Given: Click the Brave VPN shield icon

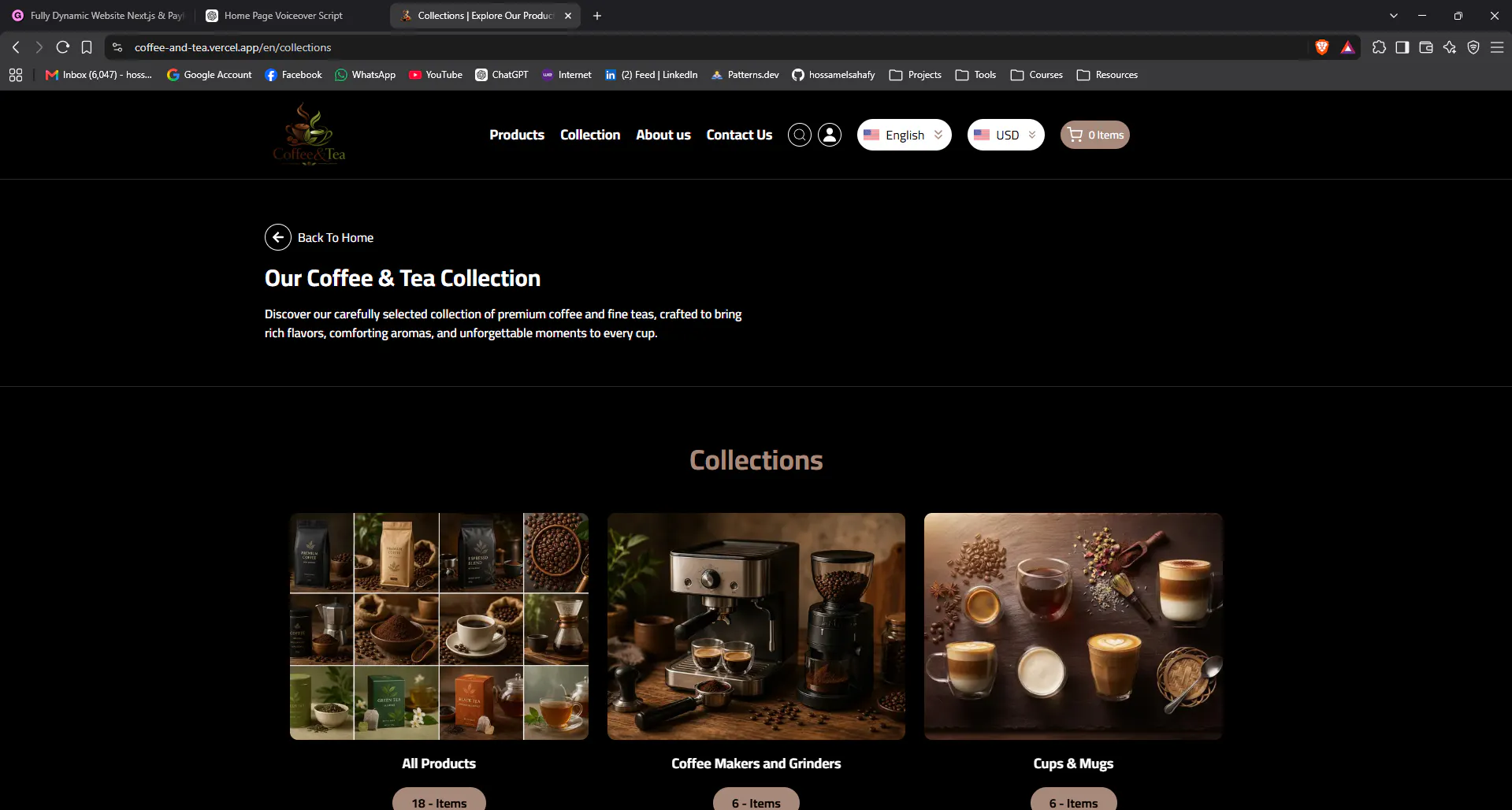Looking at the screenshot, I should (1473, 47).
